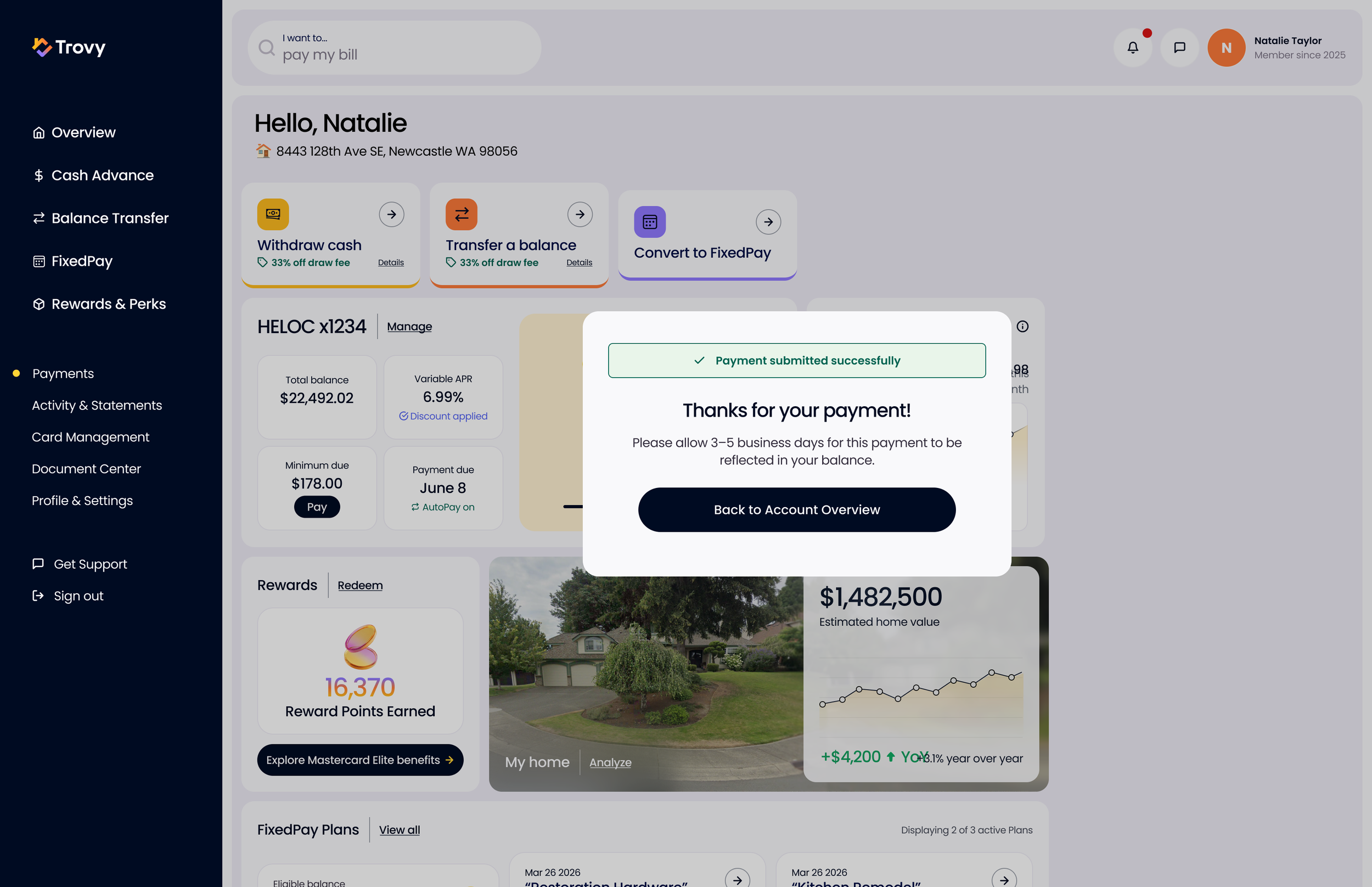Image resolution: width=1372 pixels, height=887 pixels.
Task: Click the reward points coin icon
Action: click(x=361, y=646)
